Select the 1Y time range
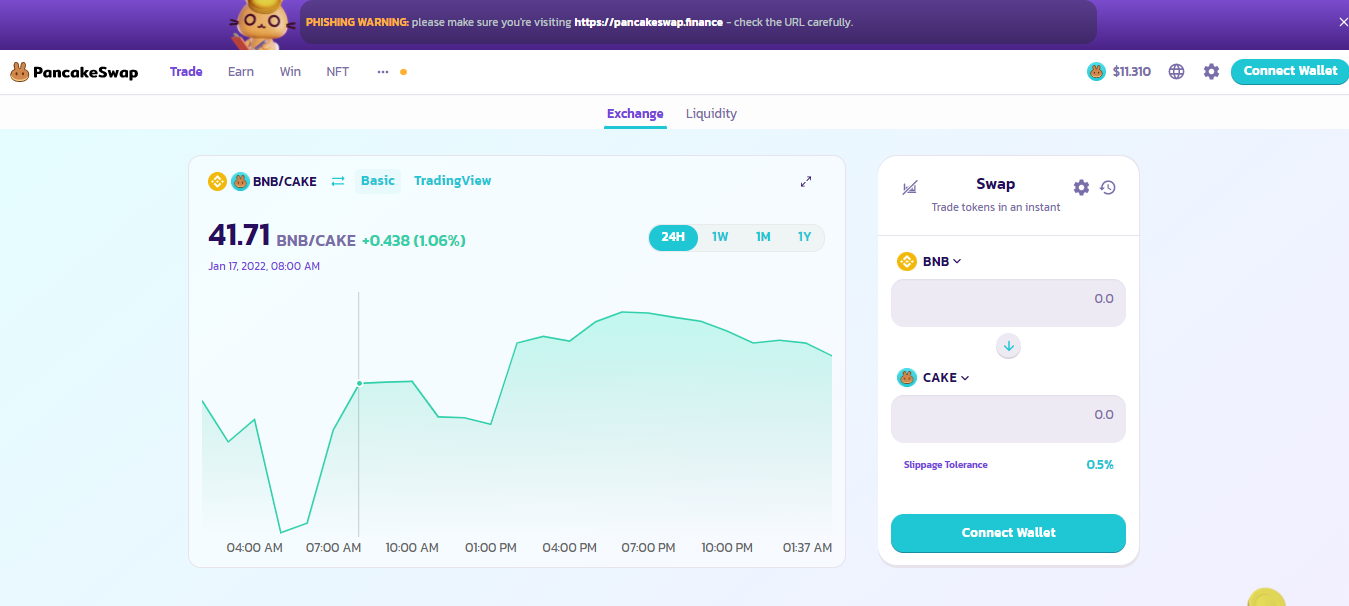 (x=804, y=238)
